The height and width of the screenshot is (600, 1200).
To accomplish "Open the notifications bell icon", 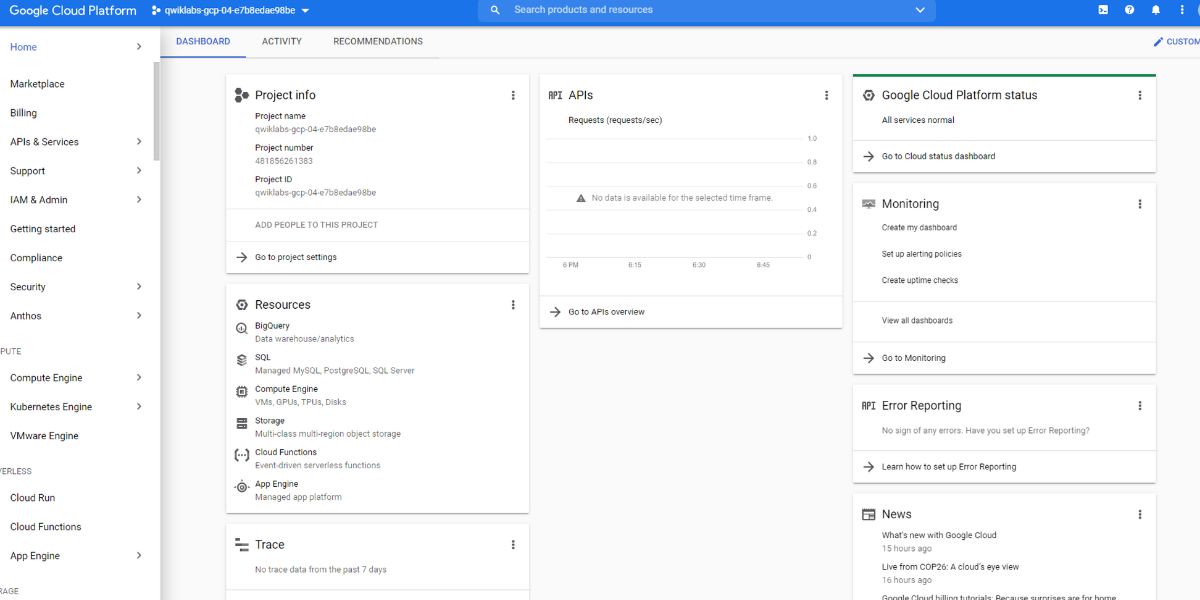I will pos(1156,10).
